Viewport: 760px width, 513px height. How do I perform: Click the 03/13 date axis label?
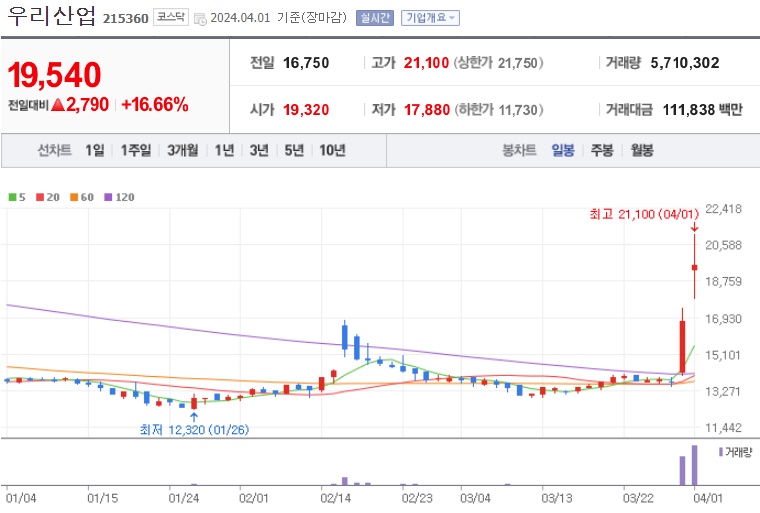coord(556,498)
